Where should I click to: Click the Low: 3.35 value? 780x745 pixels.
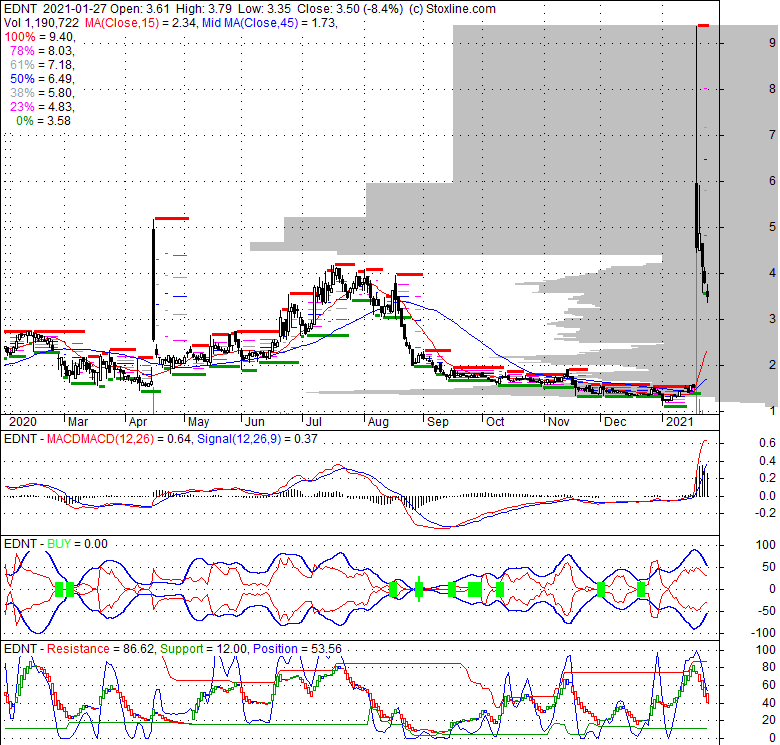coord(264,9)
